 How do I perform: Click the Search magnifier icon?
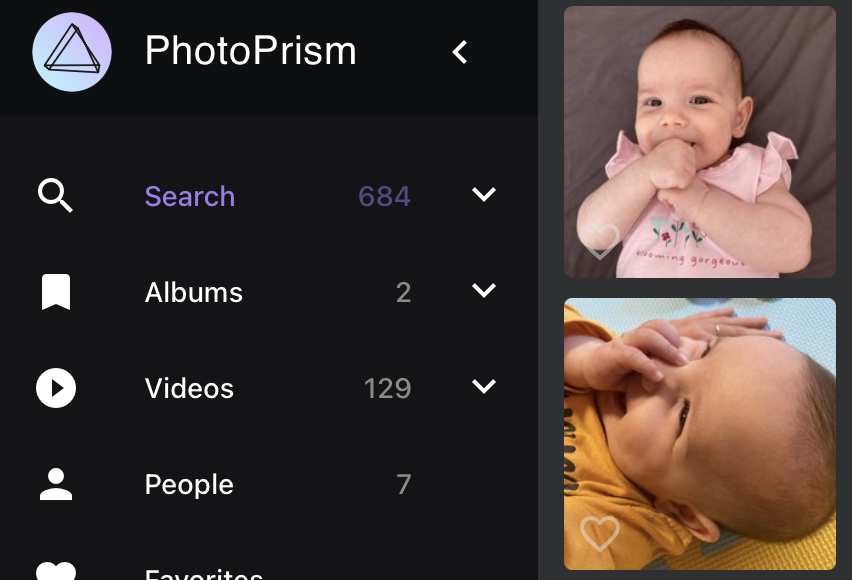55,195
